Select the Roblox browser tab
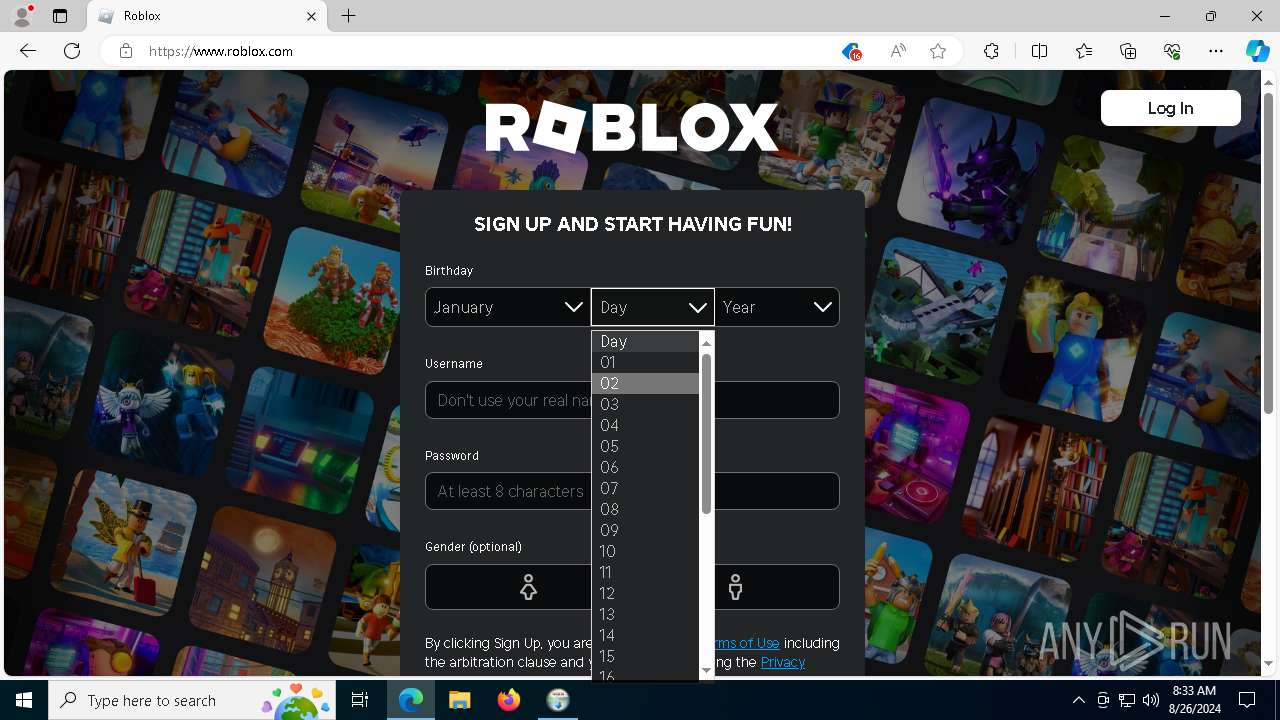Viewport: 1280px width, 720px height. click(x=207, y=16)
